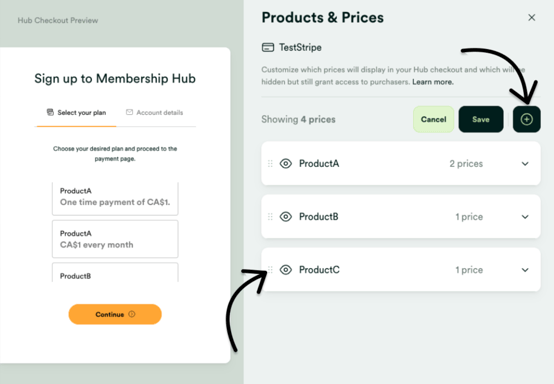
Task: Open the Select your plan tab
Action: 76,112
